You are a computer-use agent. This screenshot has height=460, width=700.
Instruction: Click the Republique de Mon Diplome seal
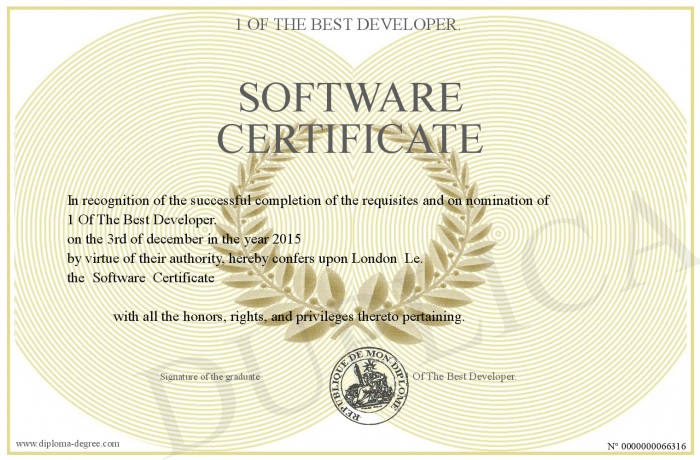(x=369, y=386)
